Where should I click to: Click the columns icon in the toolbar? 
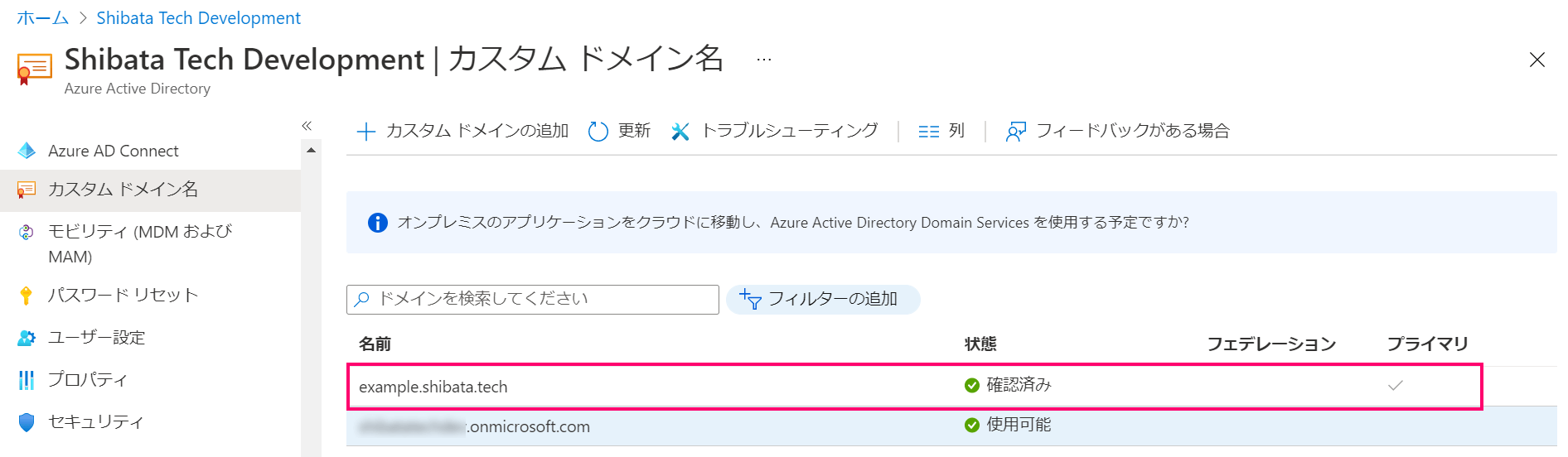pyautogui.click(x=928, y=132)
